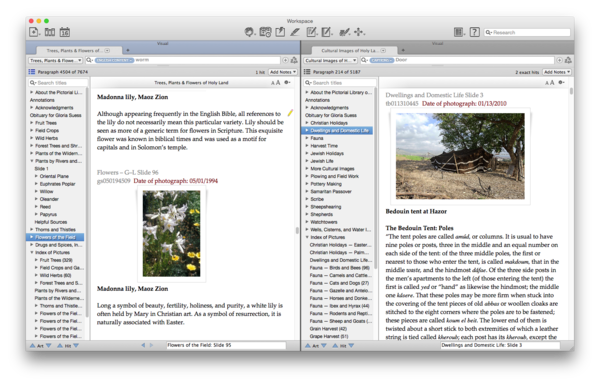
Task: Expand the Christian Holidays tree item
Action: coord(307,123)
